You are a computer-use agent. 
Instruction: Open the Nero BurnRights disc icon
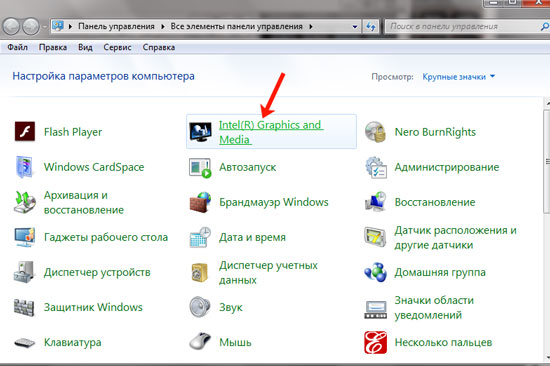click(x=375, y=132)
